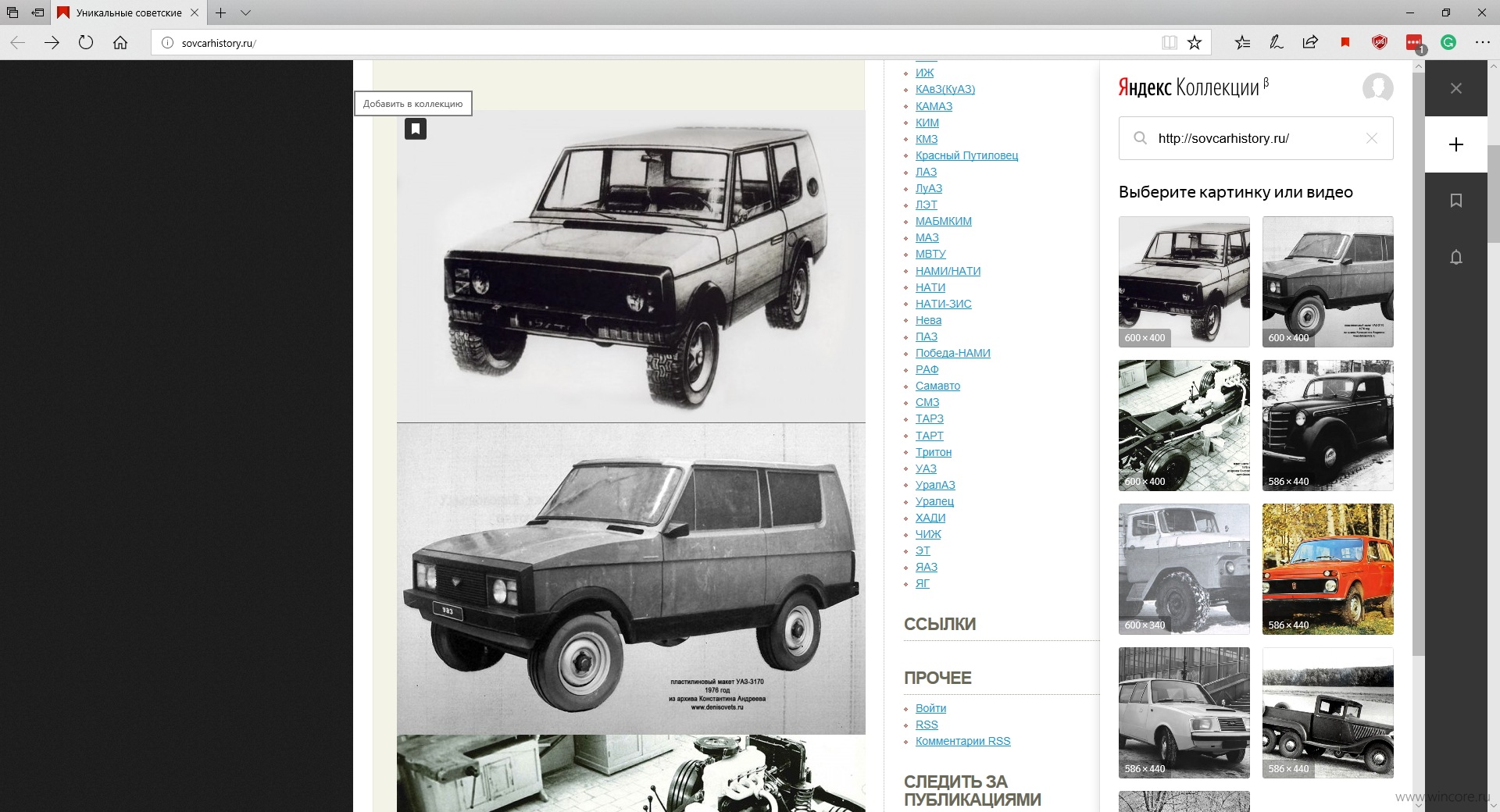The image size is (1500, 812).
Task: Add page to favorites star
Action: tap(1195, 43)
